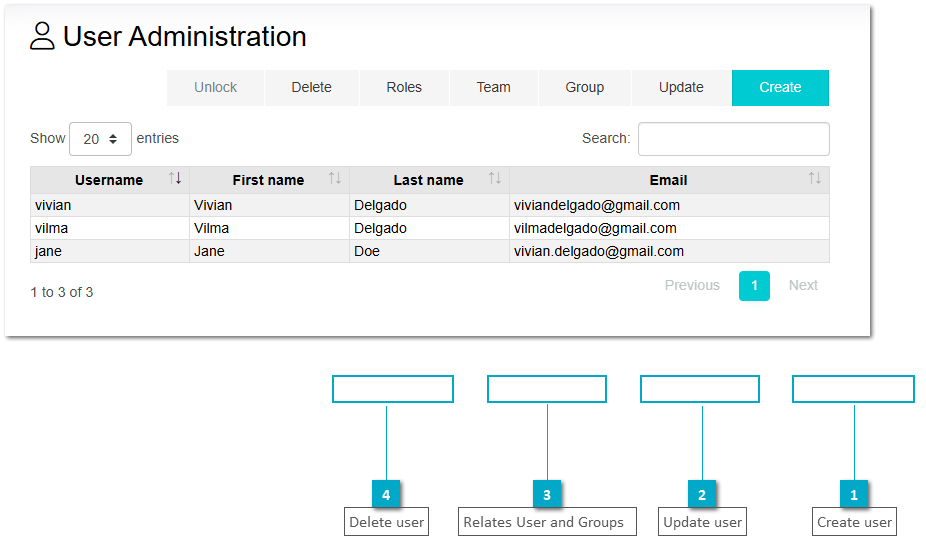926x548 pixels.
Task: Sort by First name sort arrows
Action: tap(335, 178)
